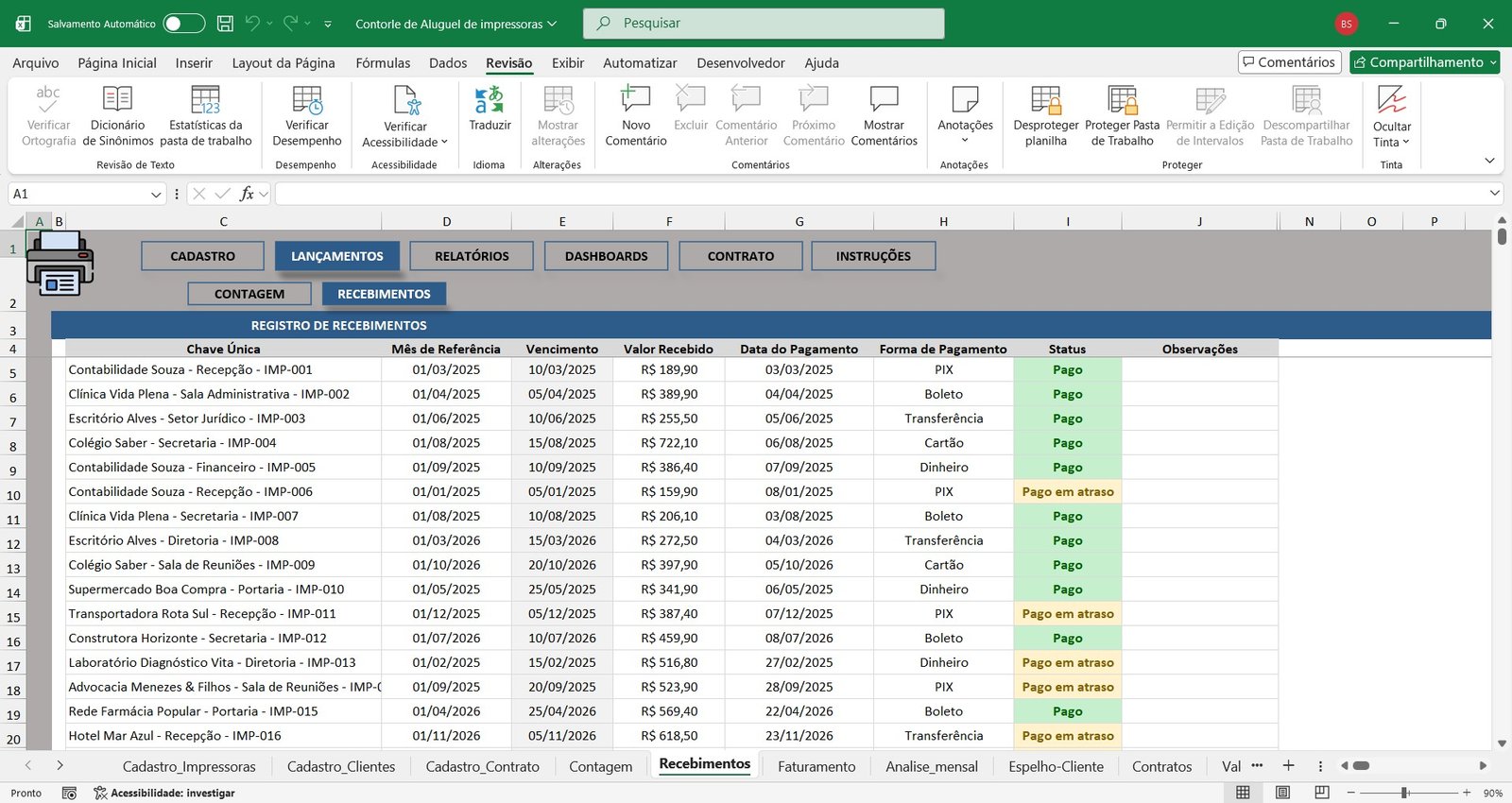1512x803 pixels.
Task: Open the Compartilhamento dropdown arrow
Action: [x=1493, y=62]
